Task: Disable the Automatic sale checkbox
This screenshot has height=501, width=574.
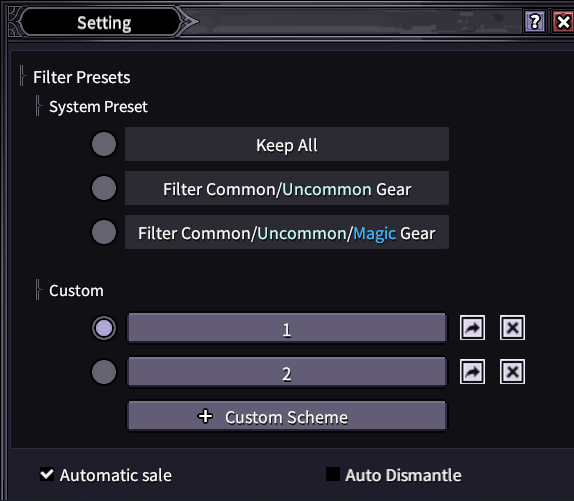Action: [47, 474]
